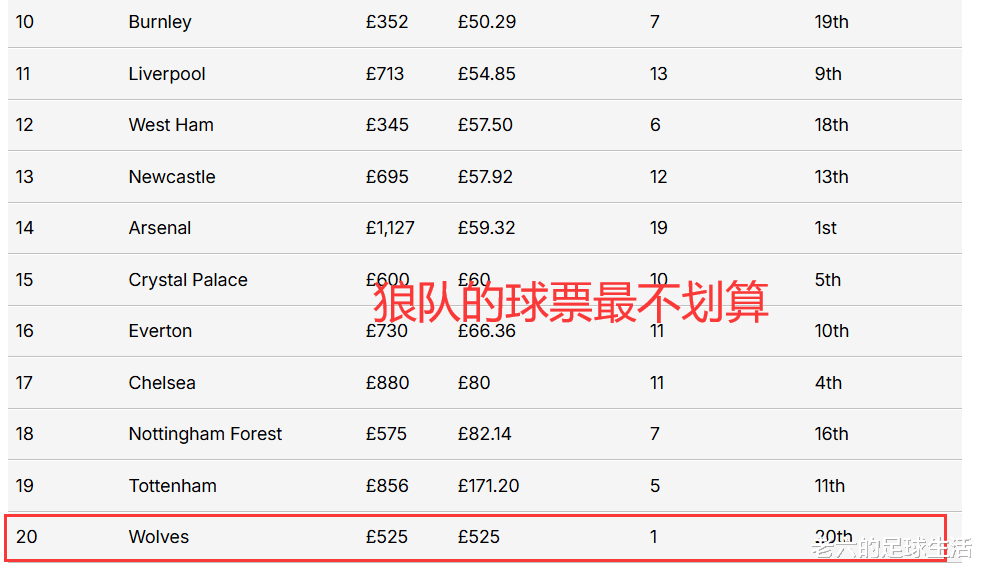Select Liverpool's £713 price cell

387,74
